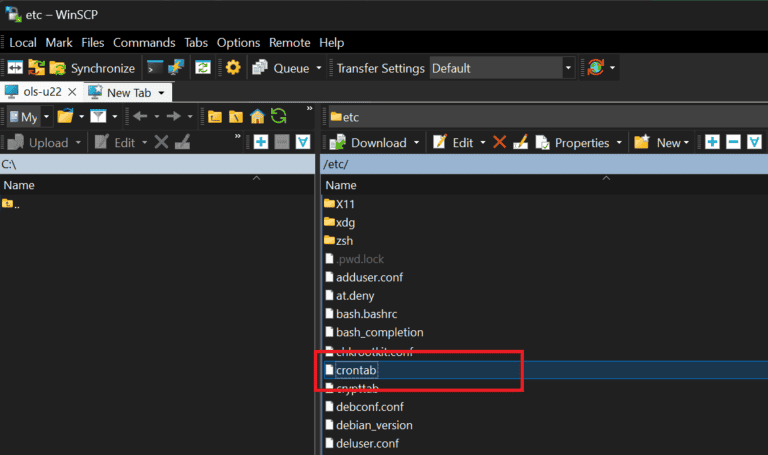
Task: Open the Remote menu
Action: point(289,43)
